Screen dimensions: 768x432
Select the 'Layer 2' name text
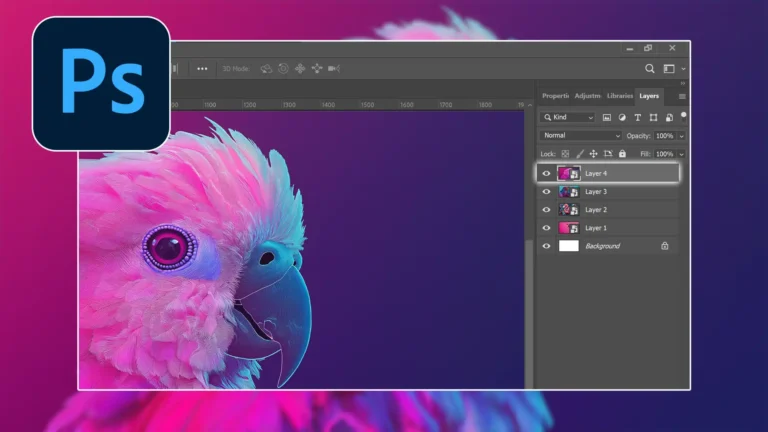coord(596,210)
